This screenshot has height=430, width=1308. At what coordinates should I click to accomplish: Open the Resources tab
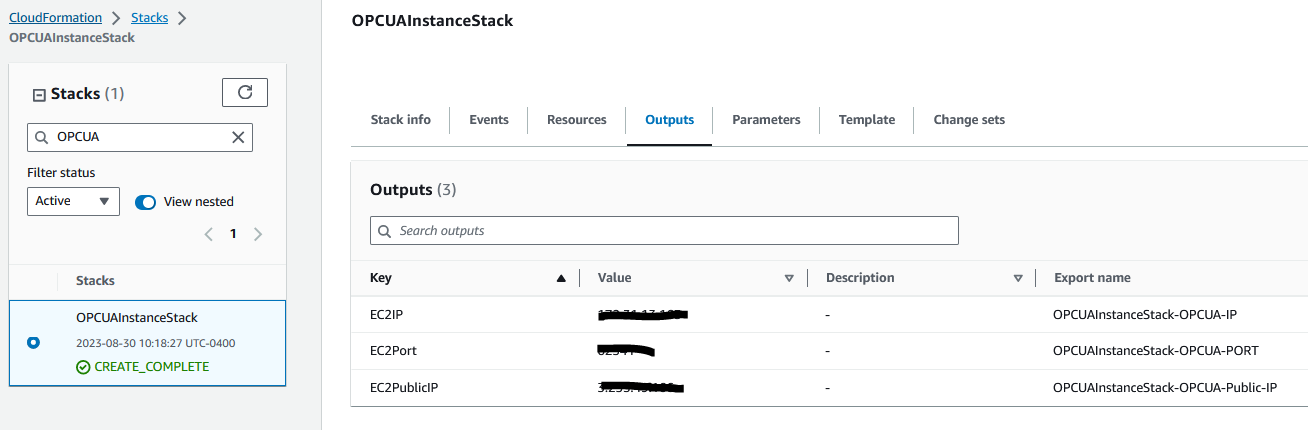click(x=577, y=120)
